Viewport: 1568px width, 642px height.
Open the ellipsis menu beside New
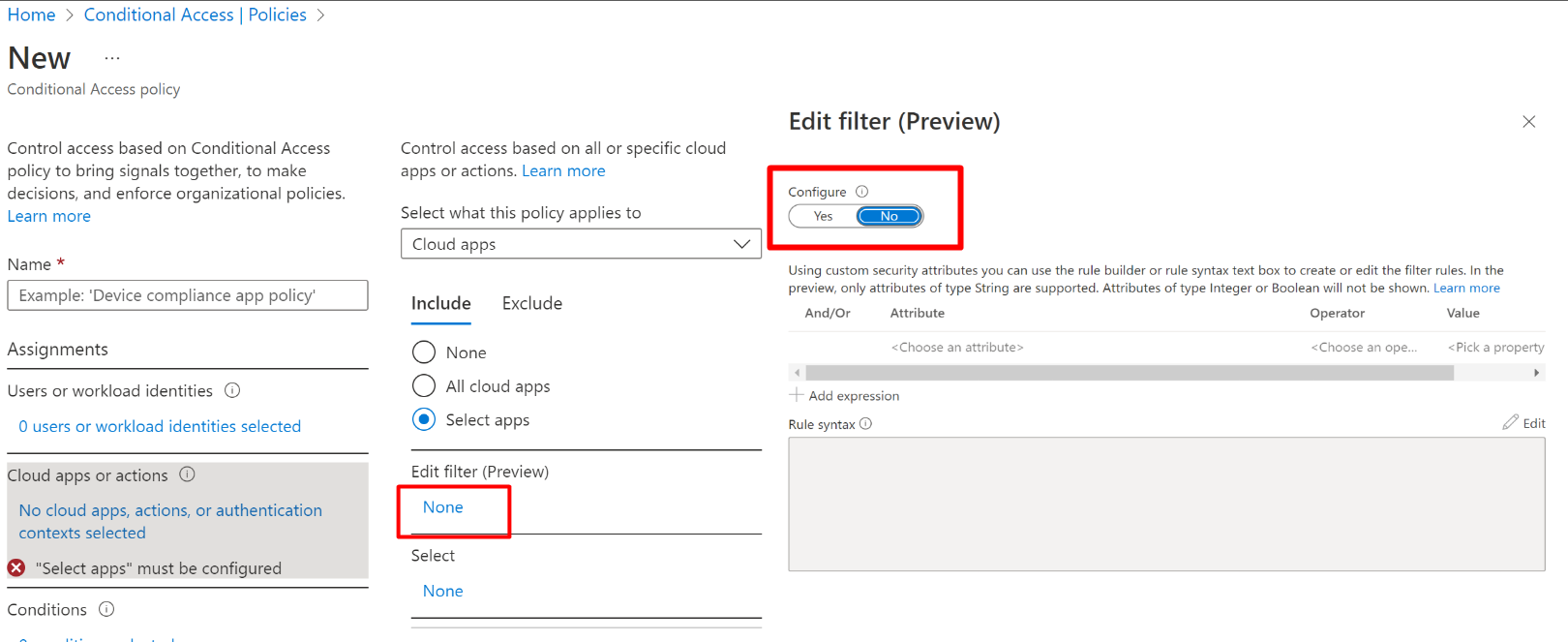pyautogui.click(x=112, y=58)
